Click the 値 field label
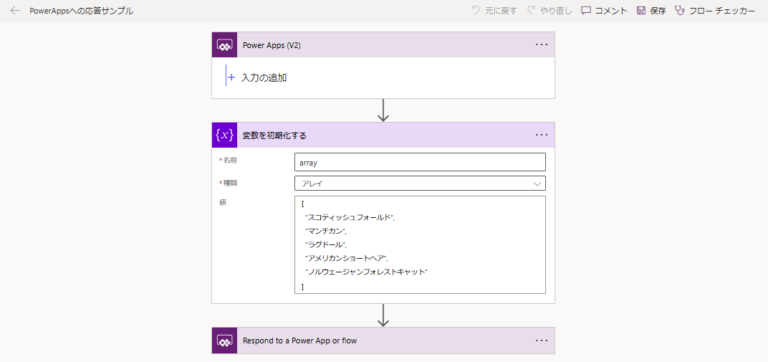Image resolution: width=768 pixels, height=362 pixels. tap(222, 202)
